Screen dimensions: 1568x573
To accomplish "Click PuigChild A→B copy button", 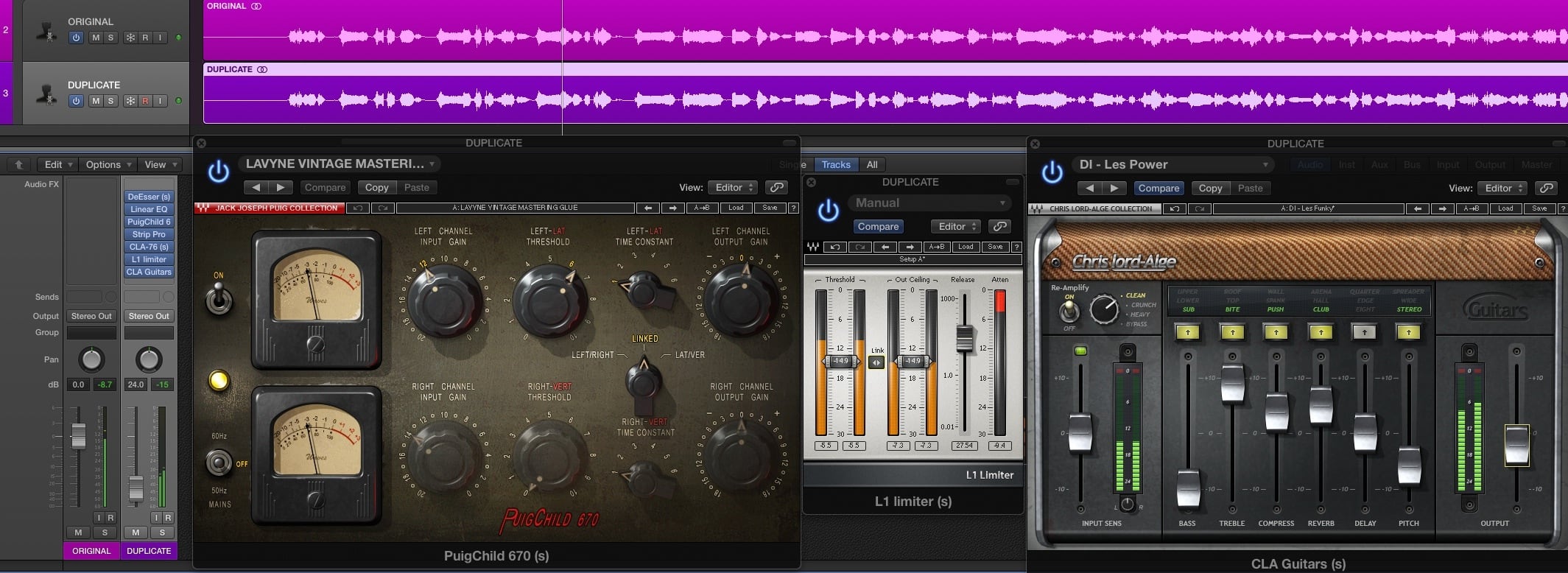I will coord(702,208).
